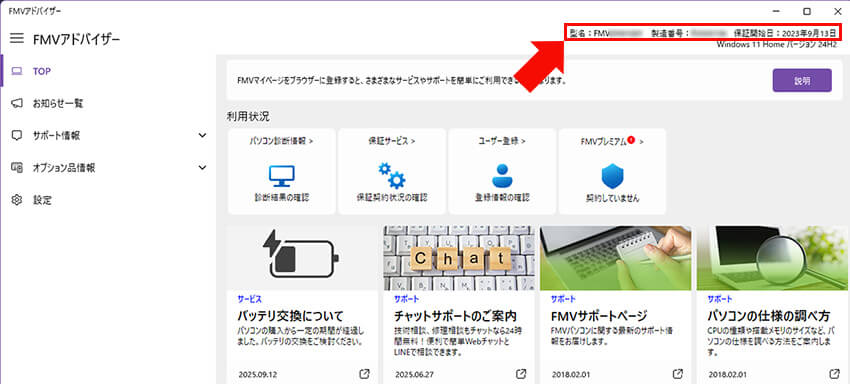Click the サービス tag on battery card
The image size is (850, 384).
pos(249,299)
